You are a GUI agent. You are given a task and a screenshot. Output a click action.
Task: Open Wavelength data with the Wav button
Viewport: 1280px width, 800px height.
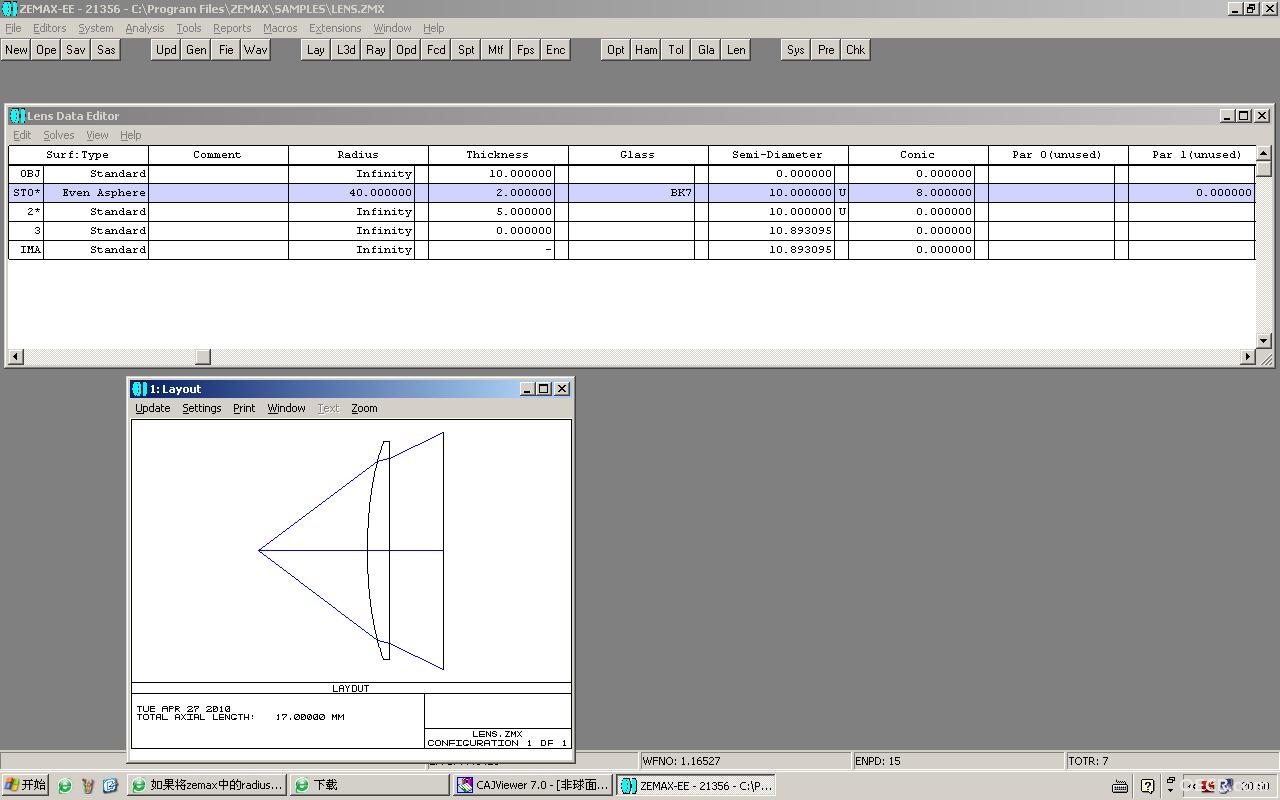[256, 50]
